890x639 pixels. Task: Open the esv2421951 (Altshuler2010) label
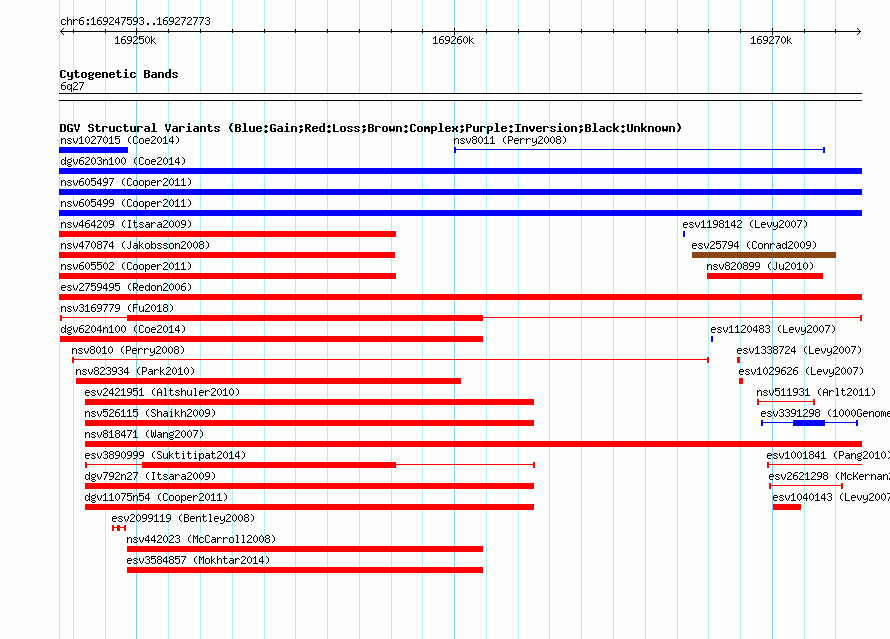pos(162,392)
